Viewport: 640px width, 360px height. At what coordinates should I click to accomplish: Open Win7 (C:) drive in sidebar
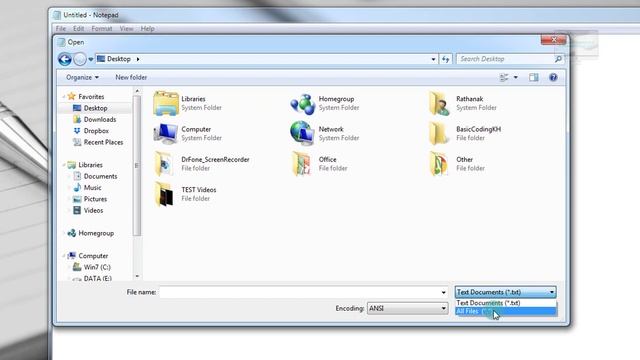coord(91,267)
